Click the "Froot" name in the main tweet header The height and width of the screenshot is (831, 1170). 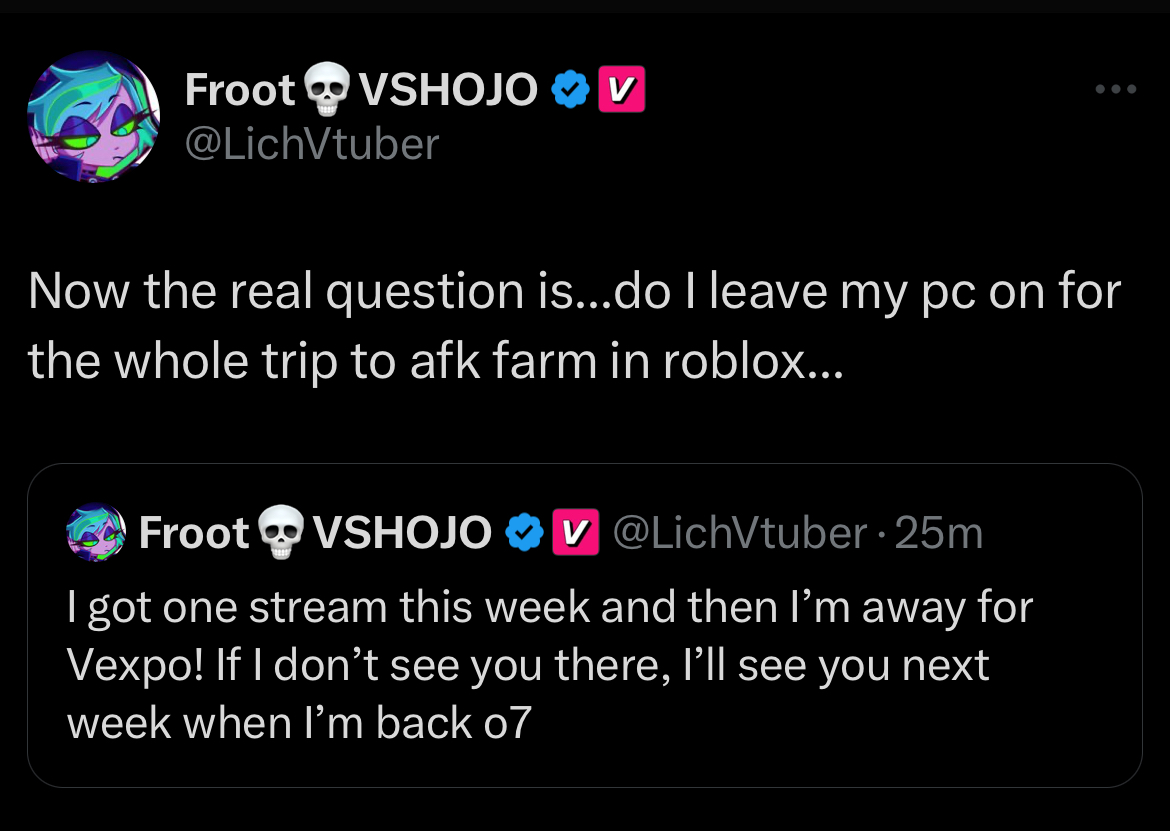(x=241, y=91)
